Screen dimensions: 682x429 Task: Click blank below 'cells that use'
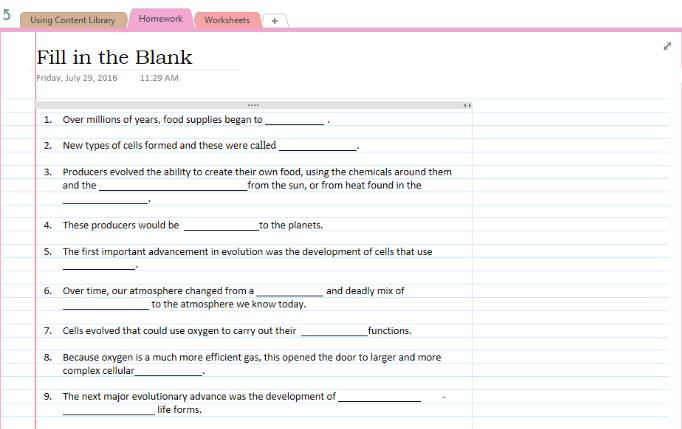click(x=99, y=265)
